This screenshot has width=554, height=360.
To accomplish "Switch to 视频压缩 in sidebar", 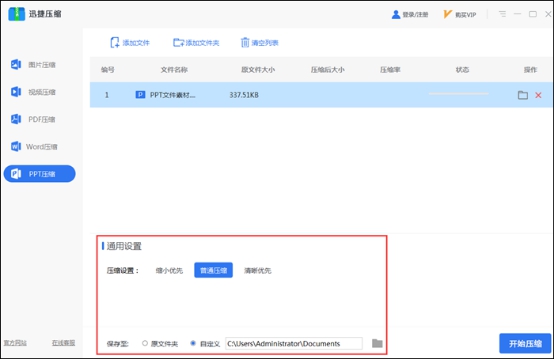I will pos(33,92).
